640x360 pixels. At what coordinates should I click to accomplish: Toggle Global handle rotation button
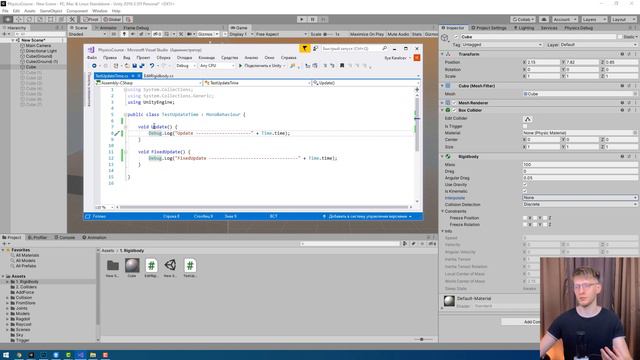112,19
